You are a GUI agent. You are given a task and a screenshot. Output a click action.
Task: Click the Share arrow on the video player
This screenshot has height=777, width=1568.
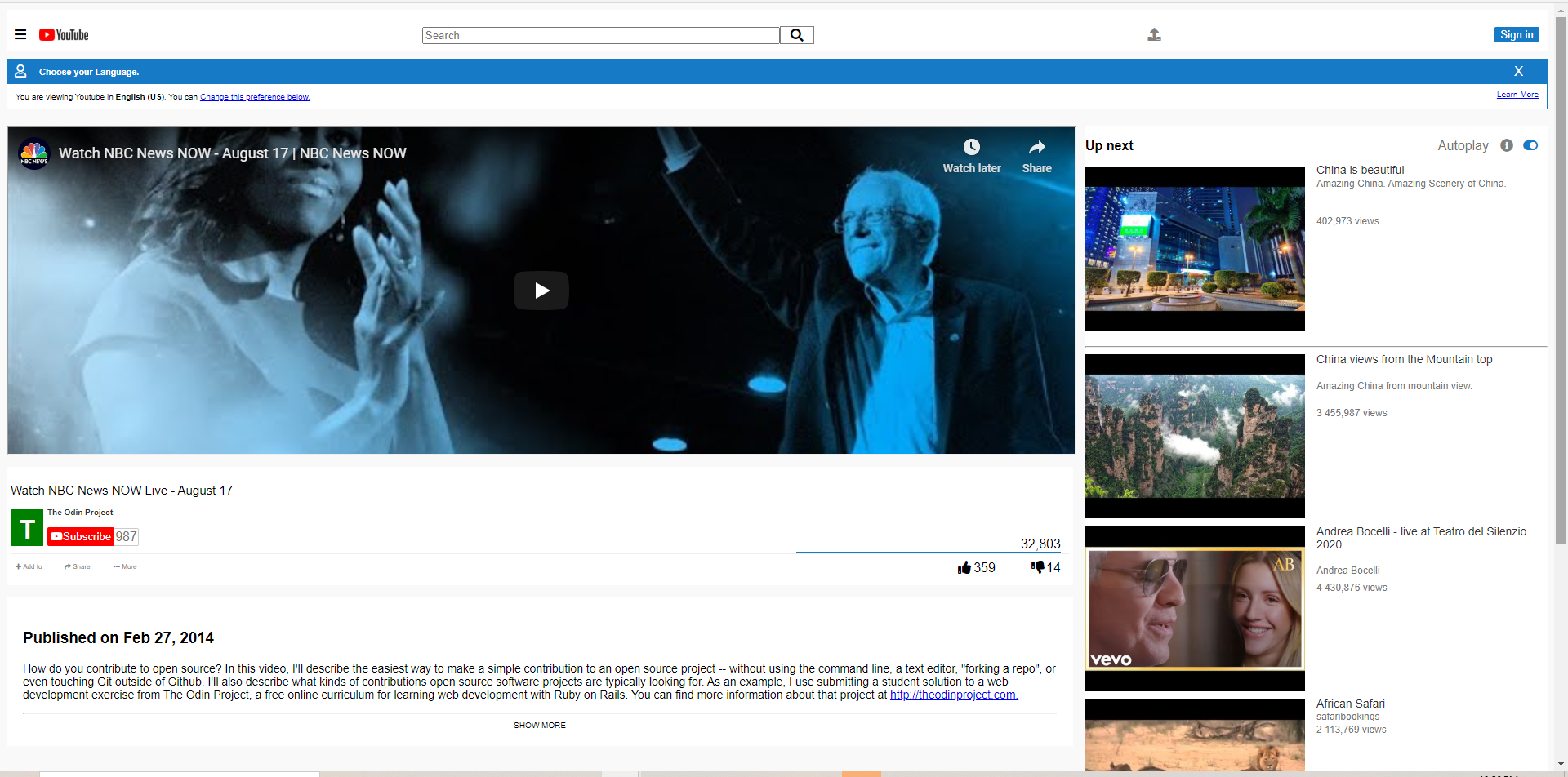1036,149
